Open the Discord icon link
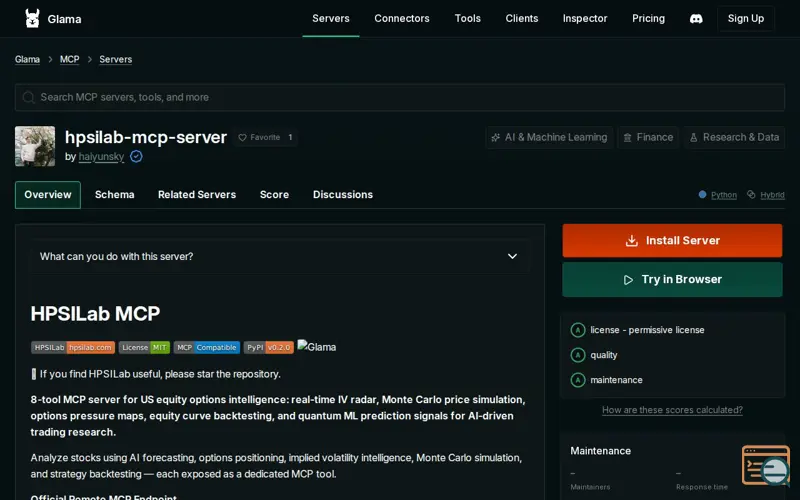Image resolution: width=800 pixels, height=500 pixels. click(696, 19)
